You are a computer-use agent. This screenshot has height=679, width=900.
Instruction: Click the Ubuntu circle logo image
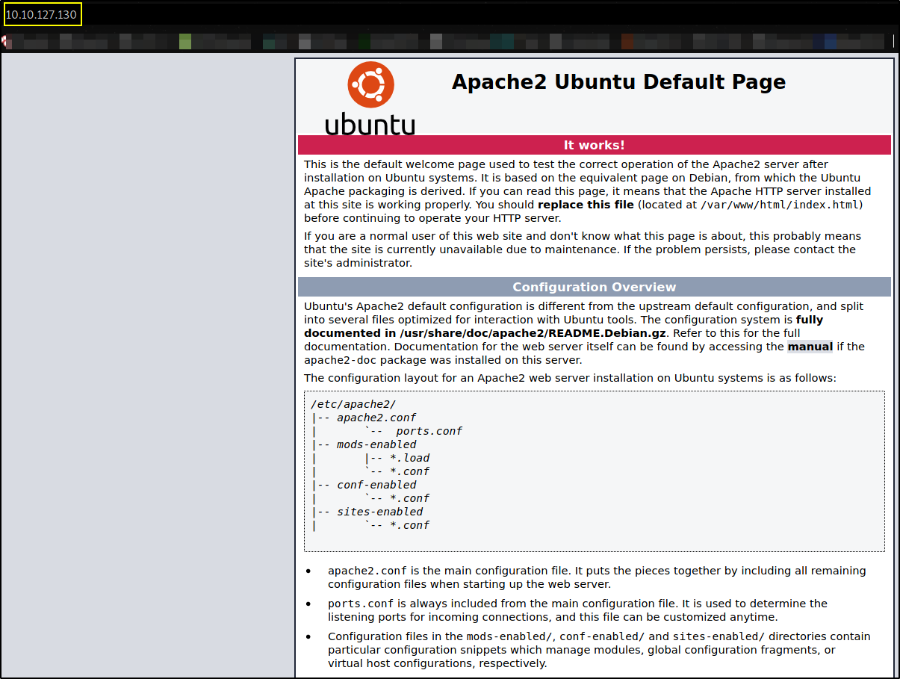pyautogui.click(x=371, y=84)
